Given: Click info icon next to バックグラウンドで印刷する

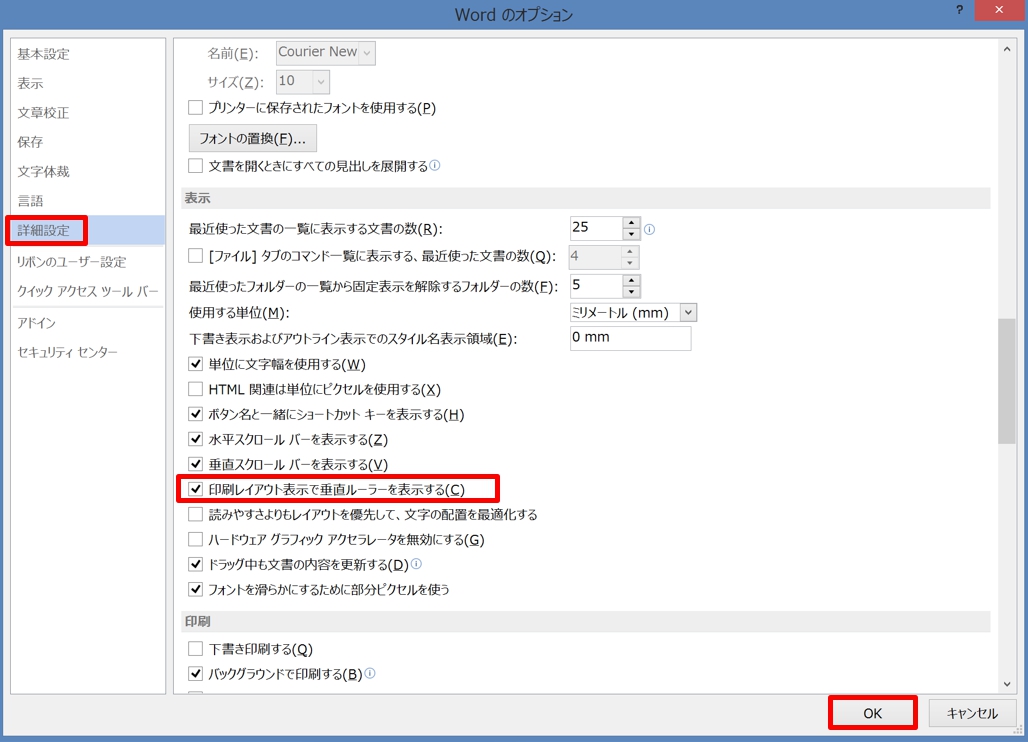Looking at the screenshot, I should pyautogui.click(x=370, y=673).
